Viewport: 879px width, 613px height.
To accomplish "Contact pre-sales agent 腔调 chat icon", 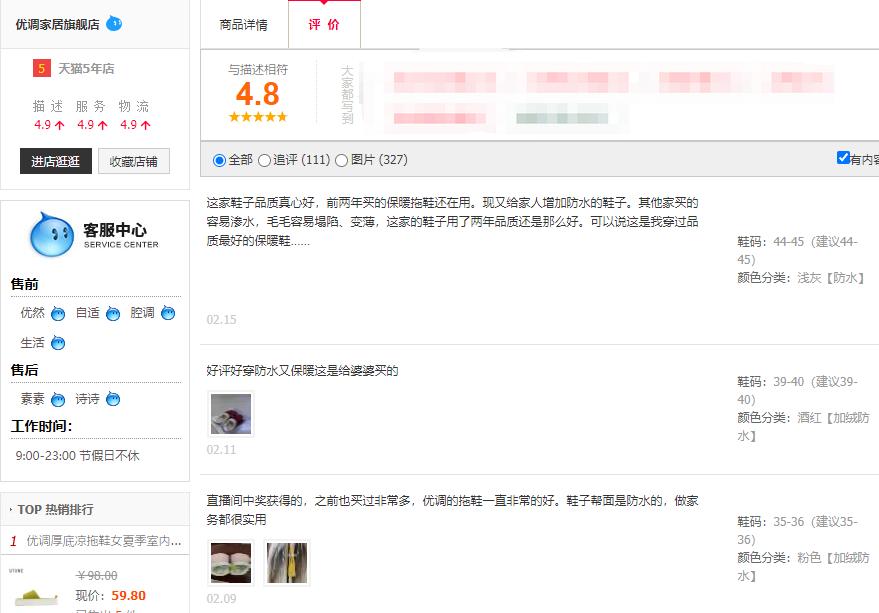I will tap(166, 312).
